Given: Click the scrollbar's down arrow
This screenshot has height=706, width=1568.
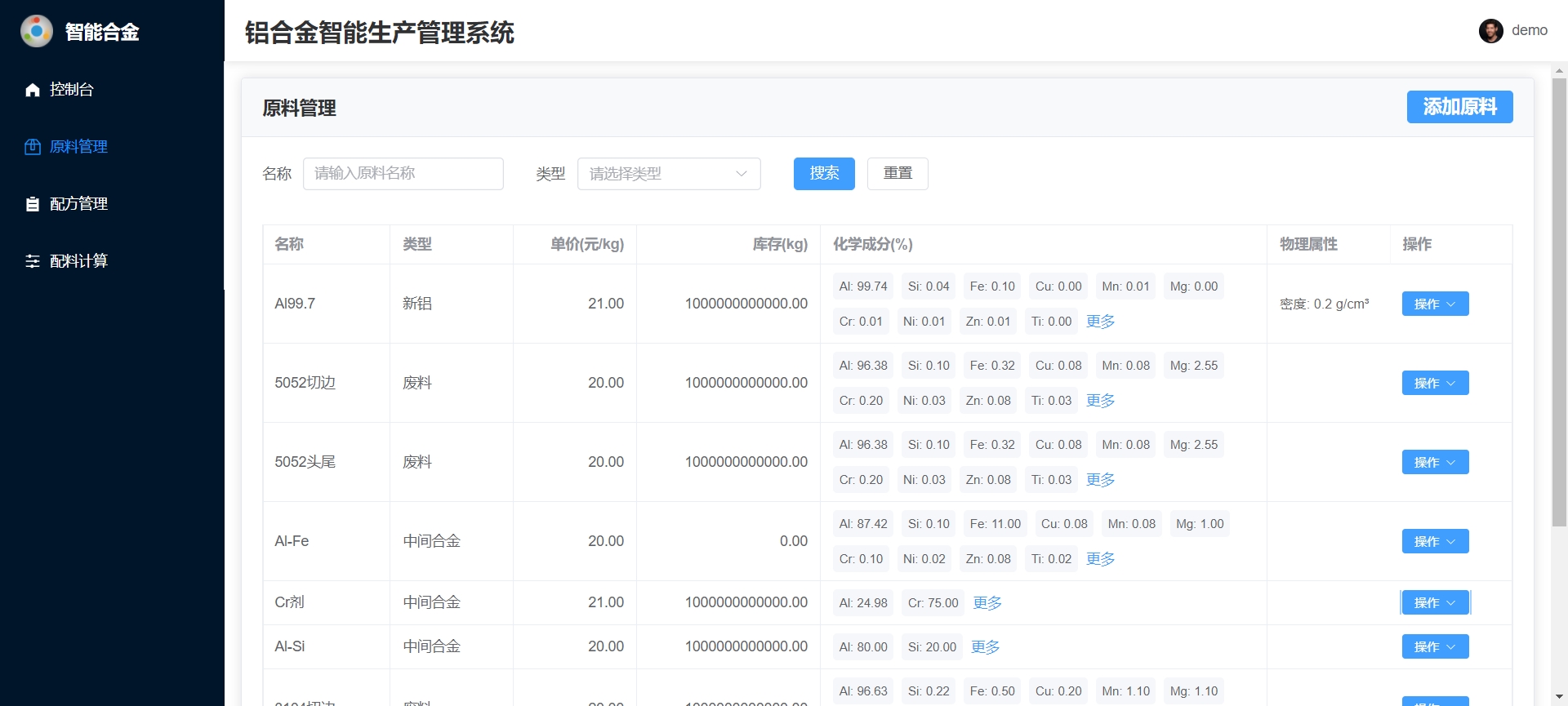Looking at the screenshot, I should coord(1559,698).
